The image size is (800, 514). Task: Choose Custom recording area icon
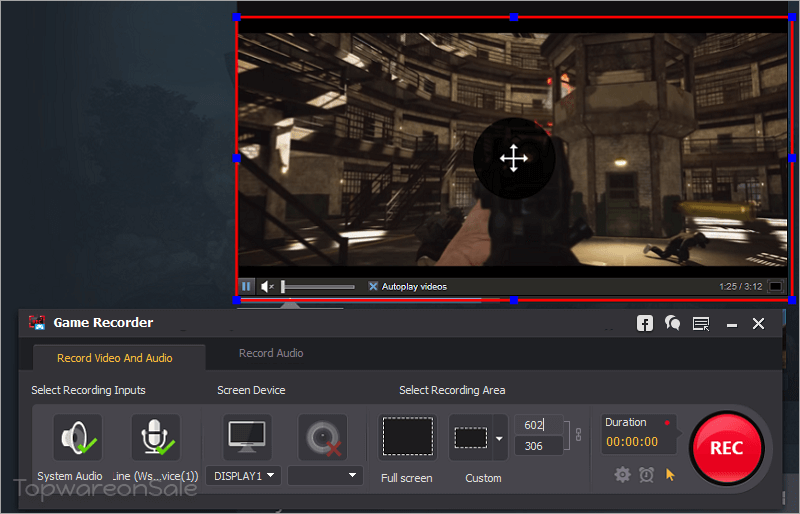470,437
